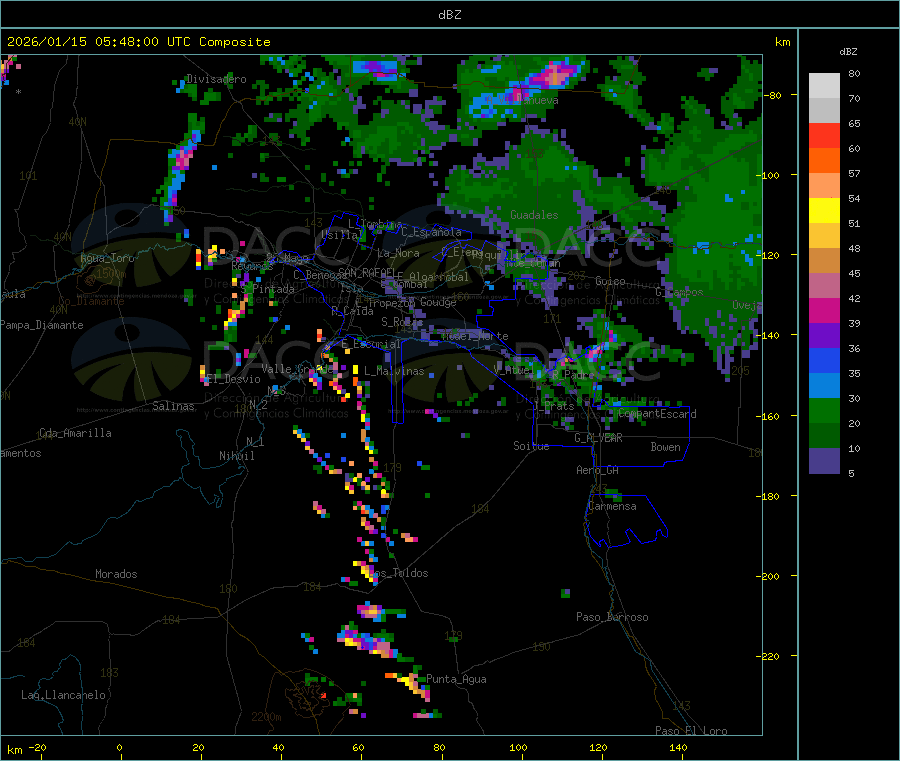Click the right axis tick '-140'
This screenshot has height=761, width=900.
pos(770,335)
